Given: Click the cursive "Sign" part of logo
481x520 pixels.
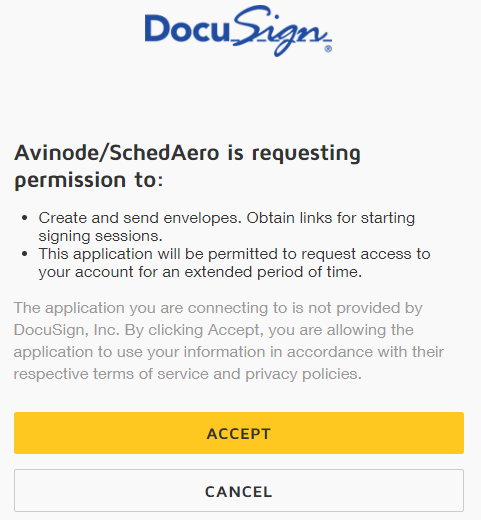Looking at the screenshot, I should [281, 31].
